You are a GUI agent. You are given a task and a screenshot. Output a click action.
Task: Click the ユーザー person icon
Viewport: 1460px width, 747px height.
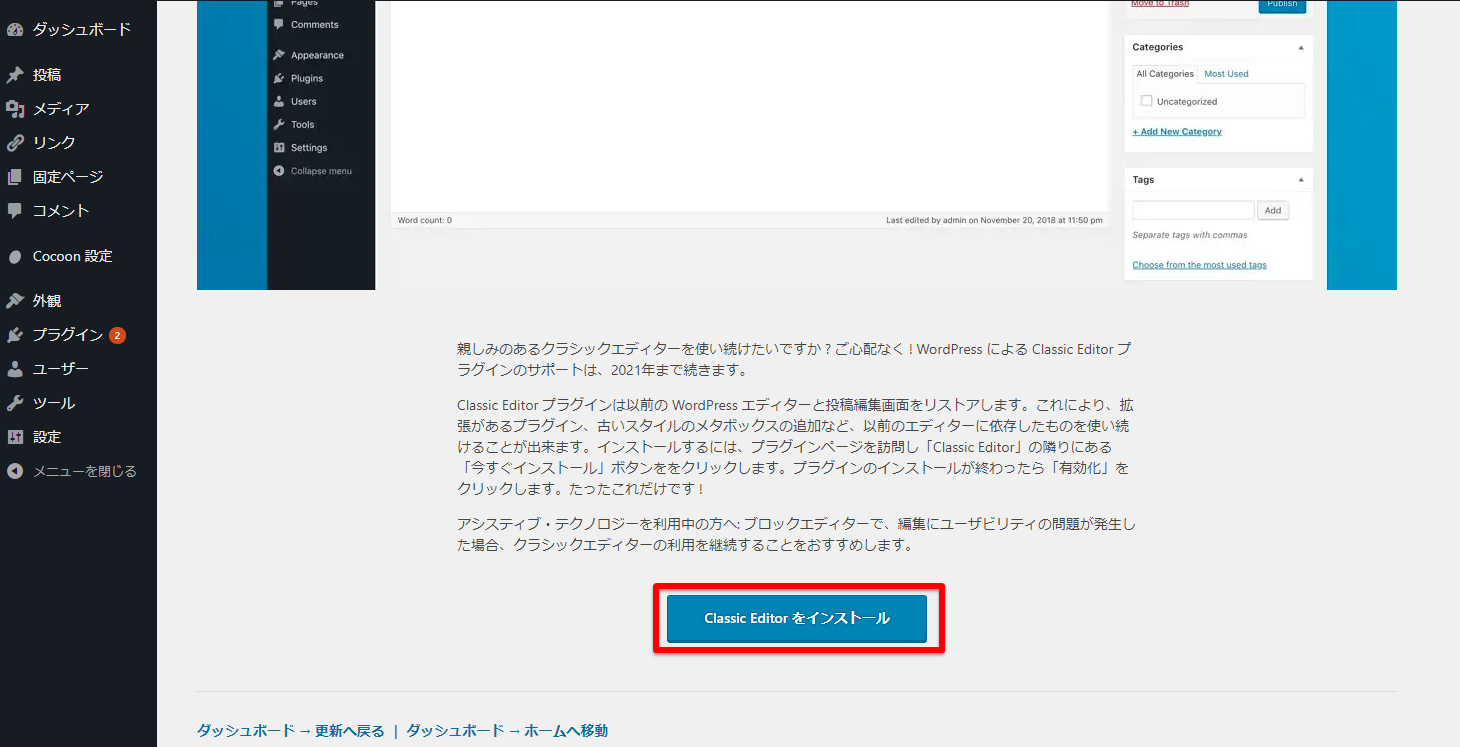pos(15,369)
